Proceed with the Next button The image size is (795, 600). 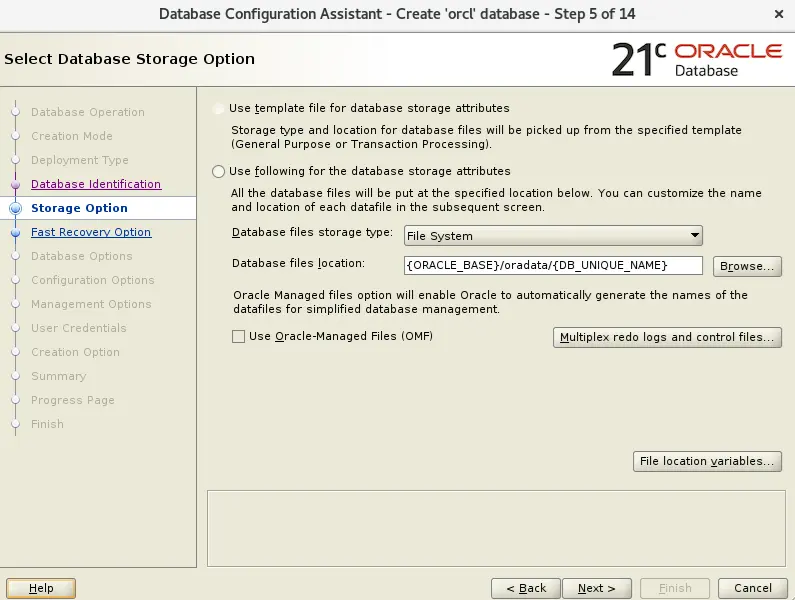597,588
